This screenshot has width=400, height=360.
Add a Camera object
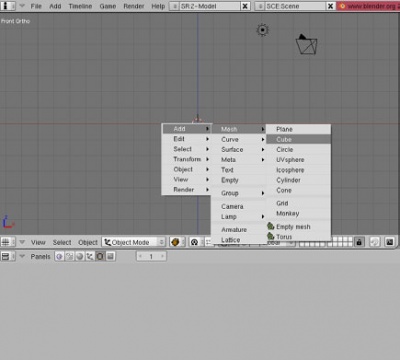[x=238, y=206]
